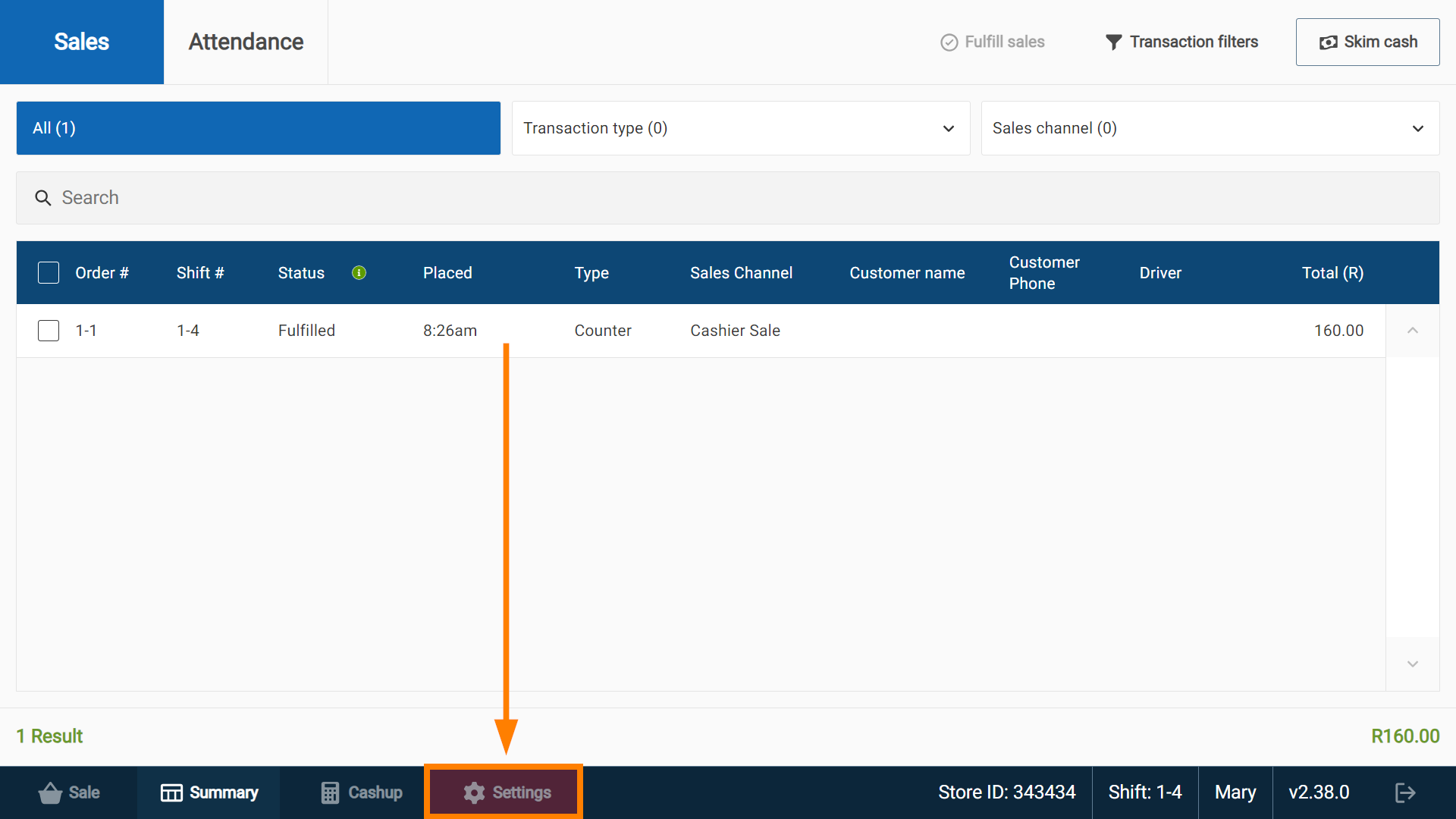The height and width of the screenshot is (819, 1456).
Task: Open Transaction filters funnel icon
Action: tap(1113, 42)
